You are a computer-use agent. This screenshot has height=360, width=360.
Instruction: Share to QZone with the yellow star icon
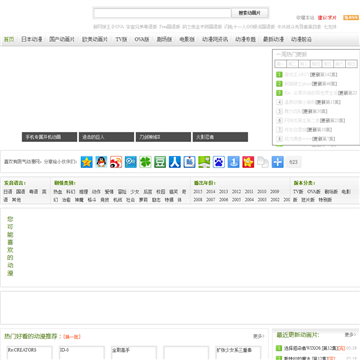(x=87, y=162)
